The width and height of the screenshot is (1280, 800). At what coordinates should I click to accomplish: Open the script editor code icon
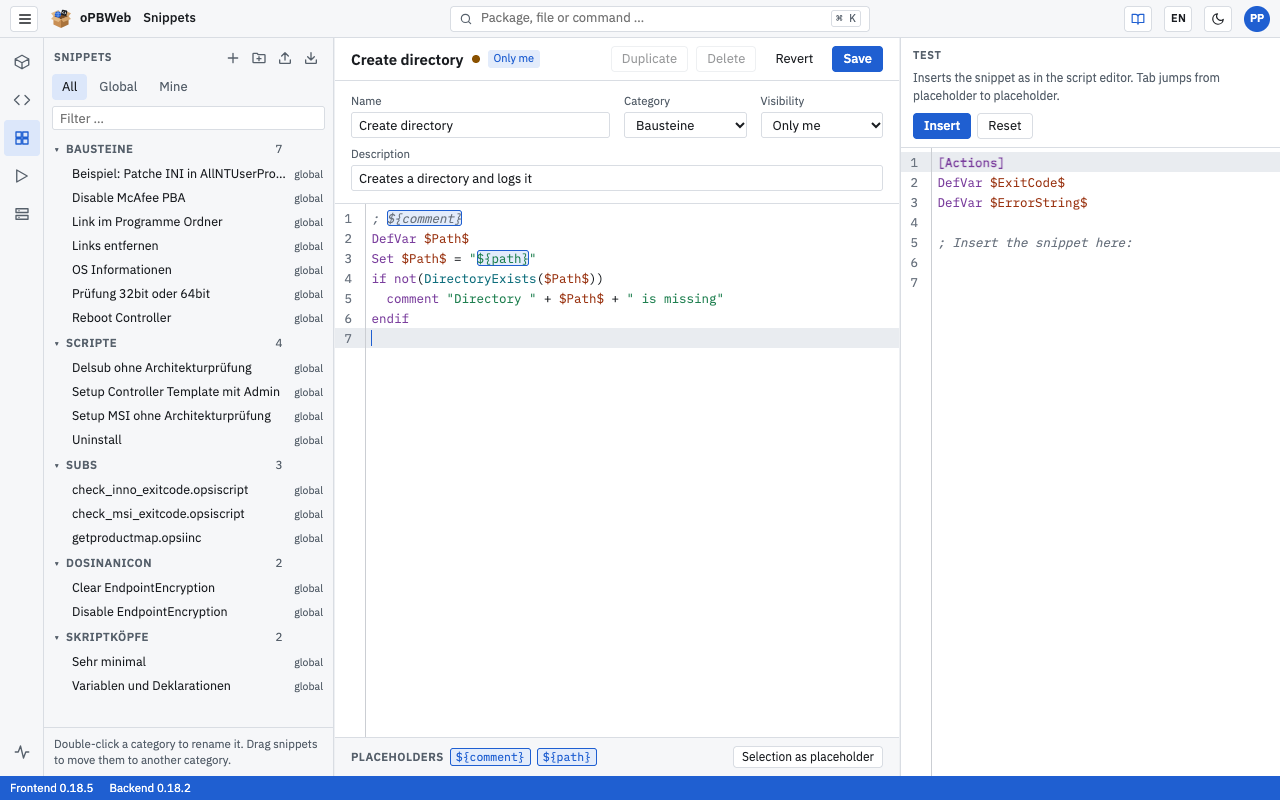pos(22,100)
